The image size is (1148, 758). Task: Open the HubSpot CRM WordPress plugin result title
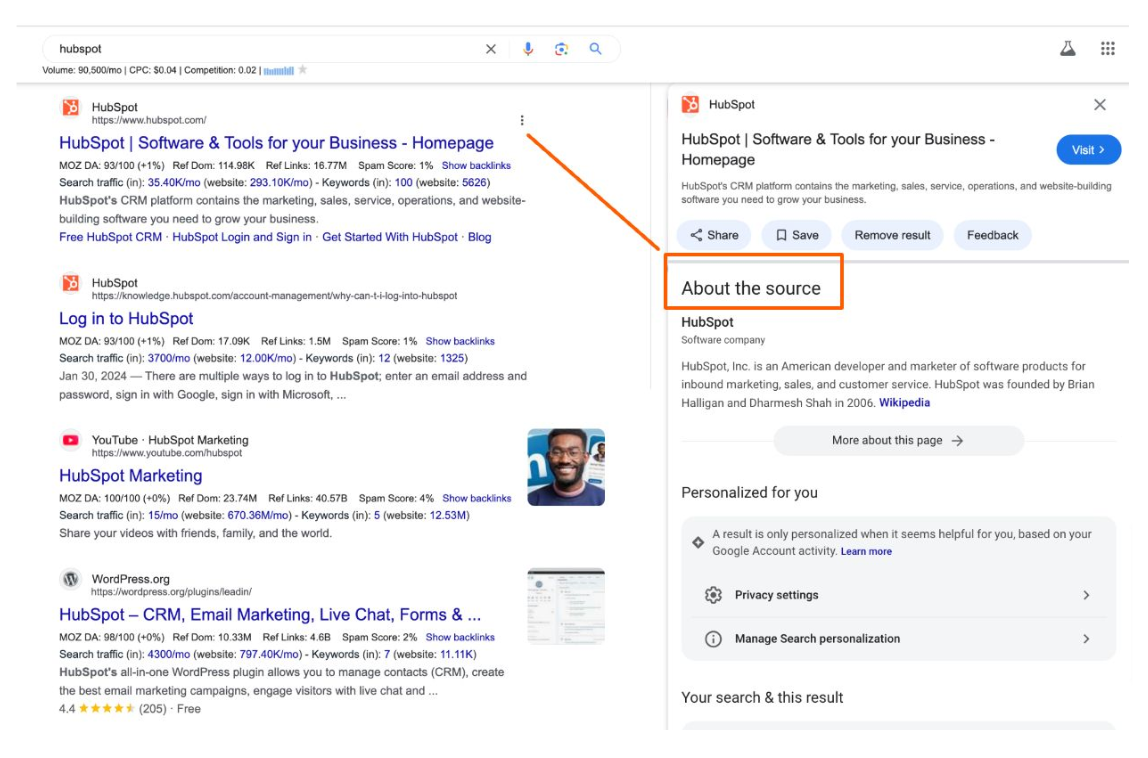[270, 614]
